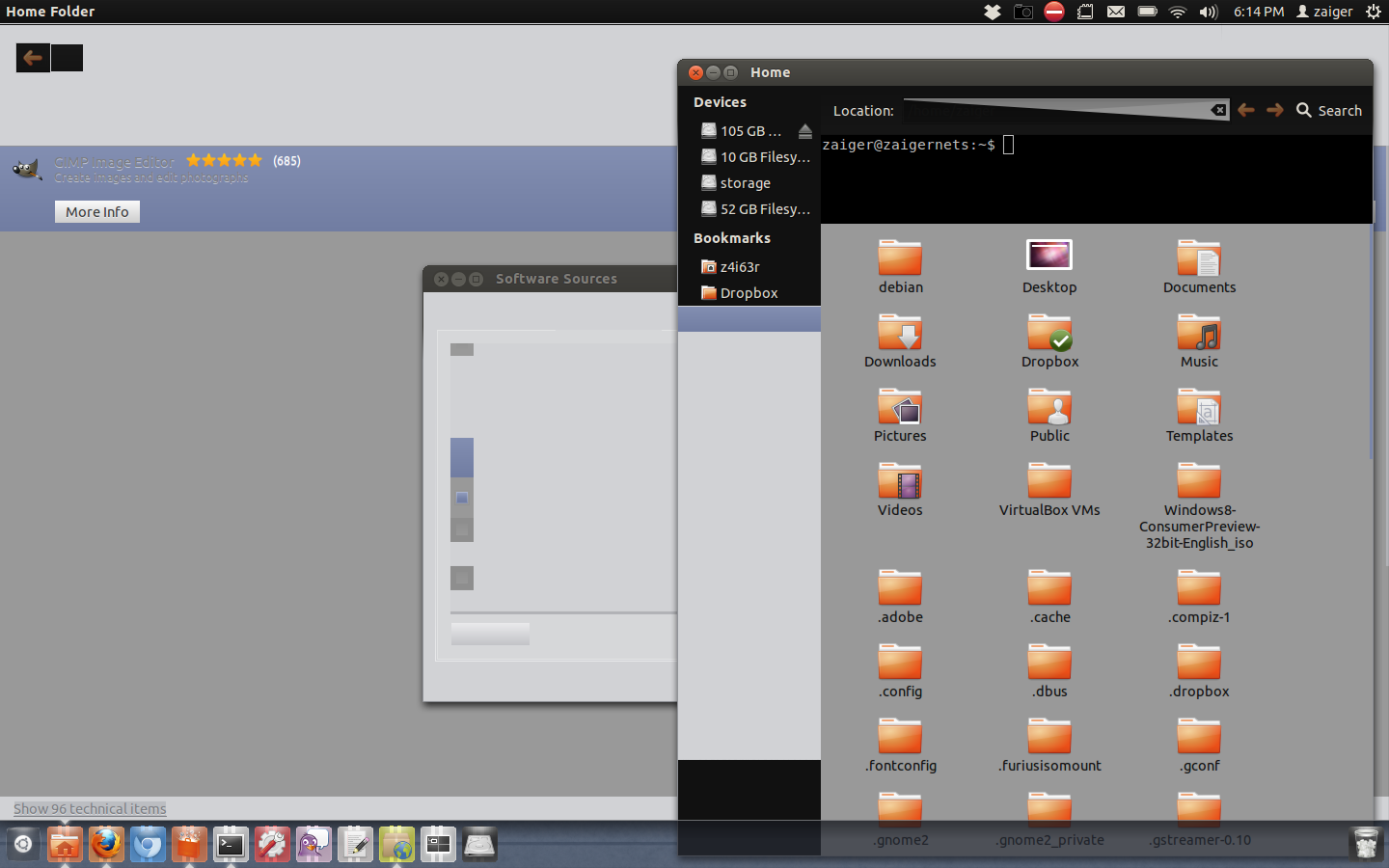1389x868 pixels.
Task: Go forward in the Home file manager
Action: (x=1275, y=110)
